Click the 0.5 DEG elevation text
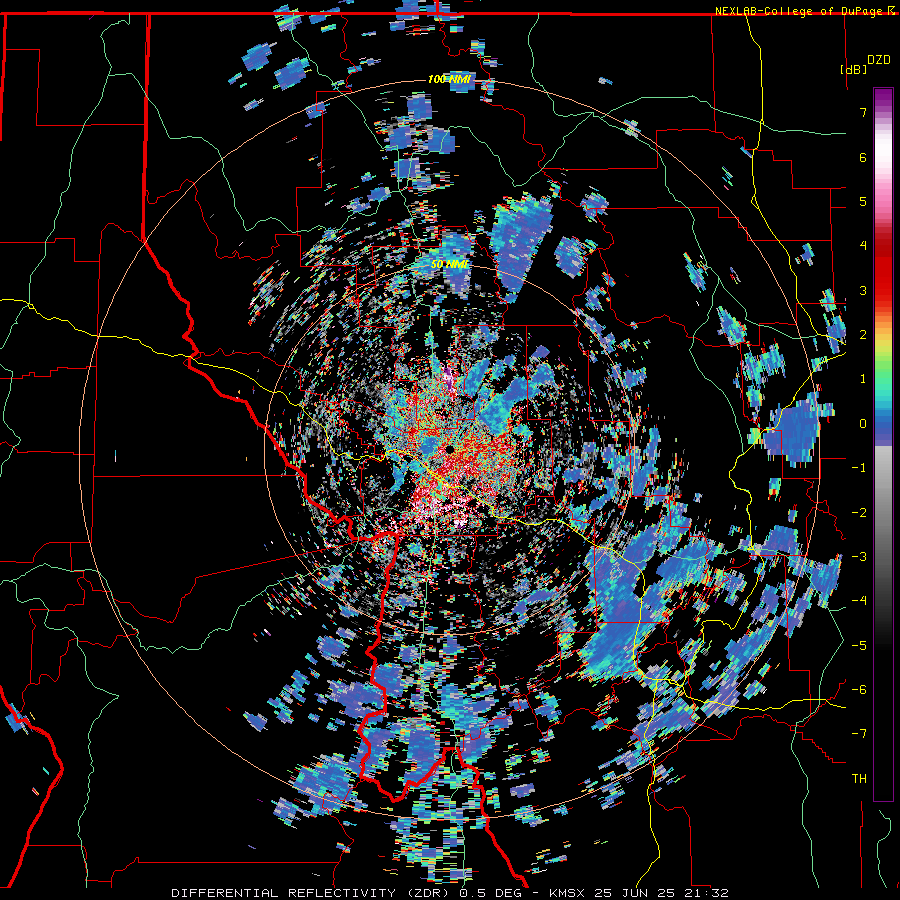The height and width of the screenshot is (900, 900). [x=488, y=893]
